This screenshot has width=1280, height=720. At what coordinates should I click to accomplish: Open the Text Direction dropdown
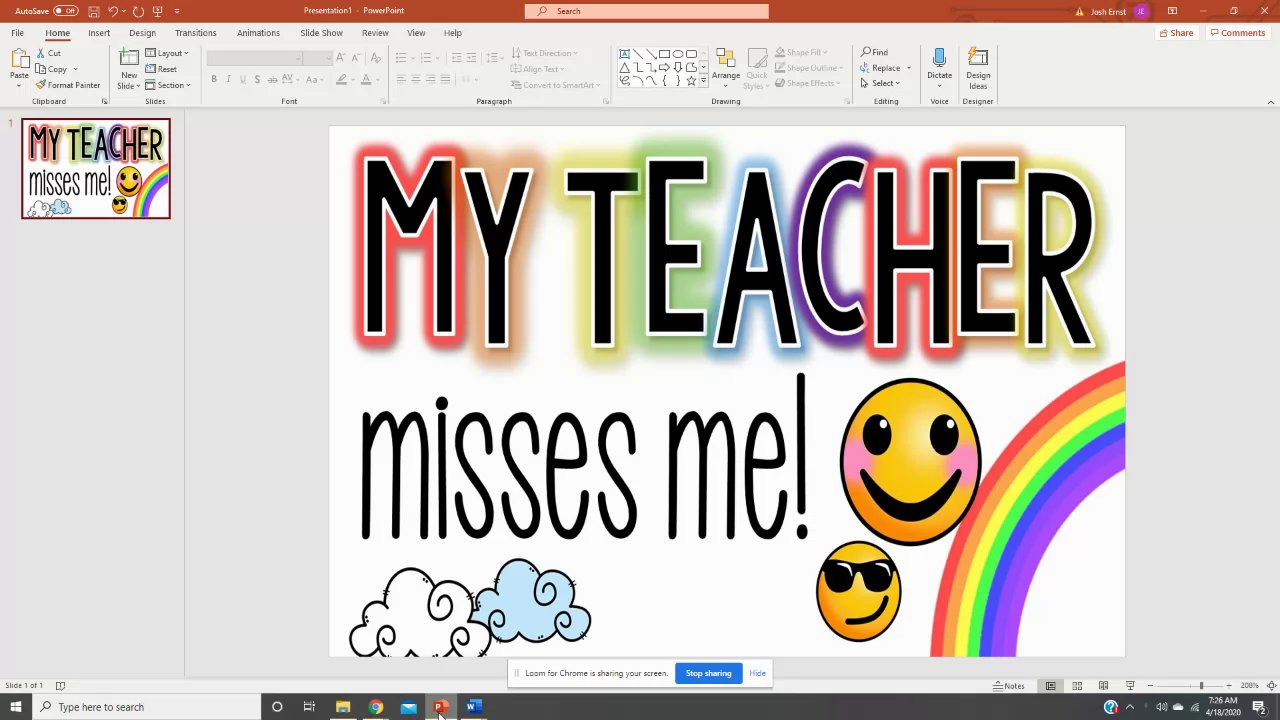545,53
